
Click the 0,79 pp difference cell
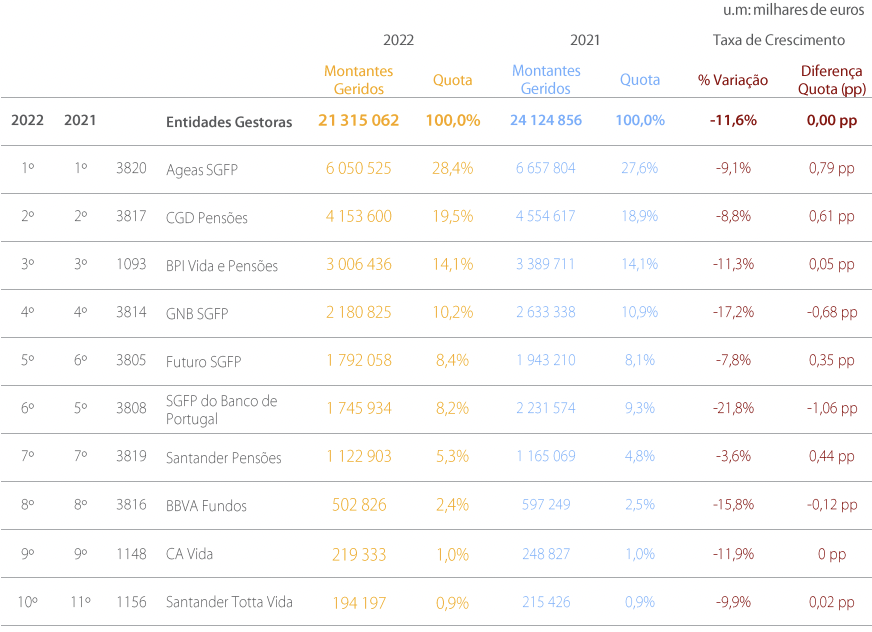coord(831,168)
